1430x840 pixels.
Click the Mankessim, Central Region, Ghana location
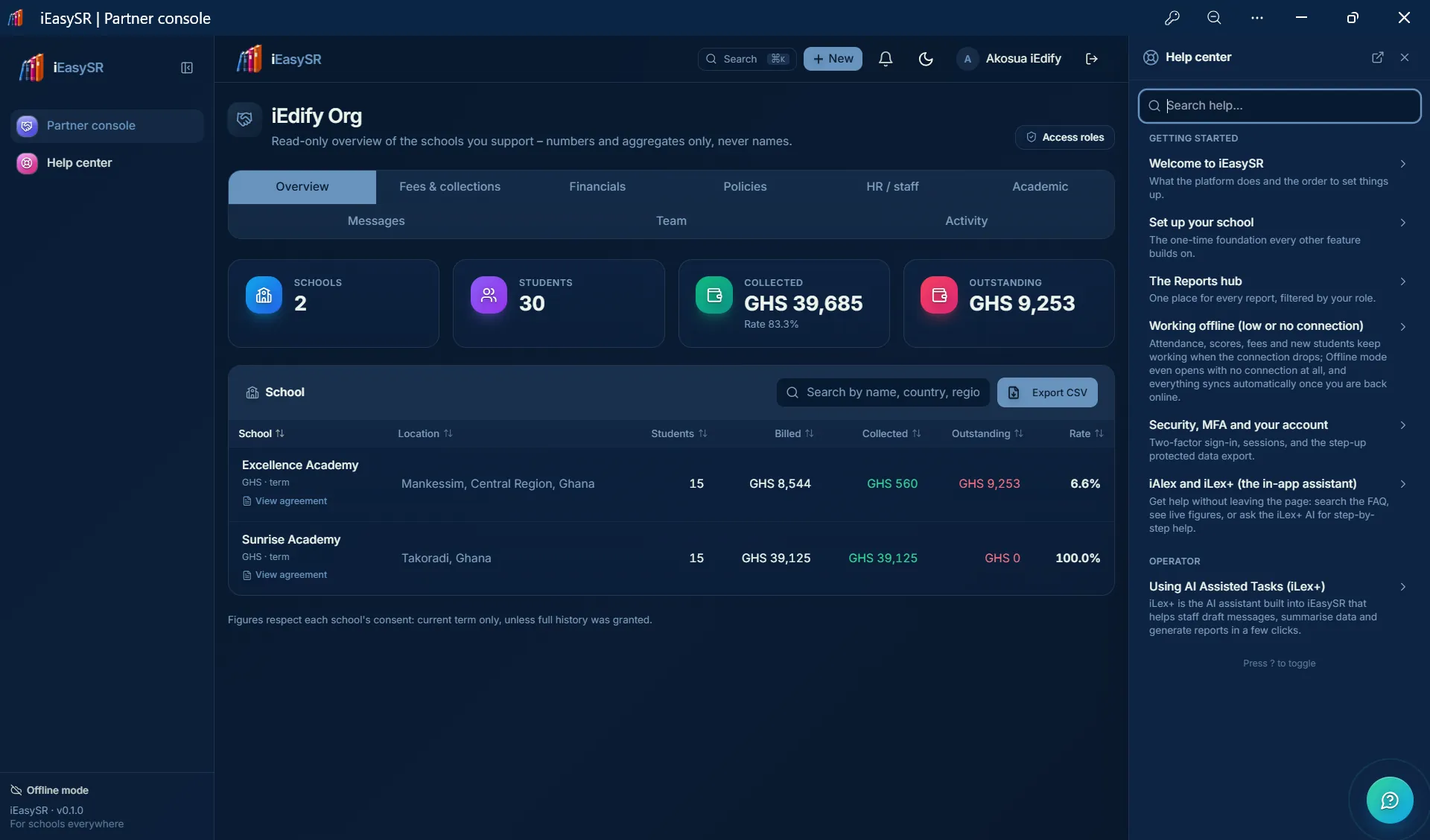click(498, 484)
